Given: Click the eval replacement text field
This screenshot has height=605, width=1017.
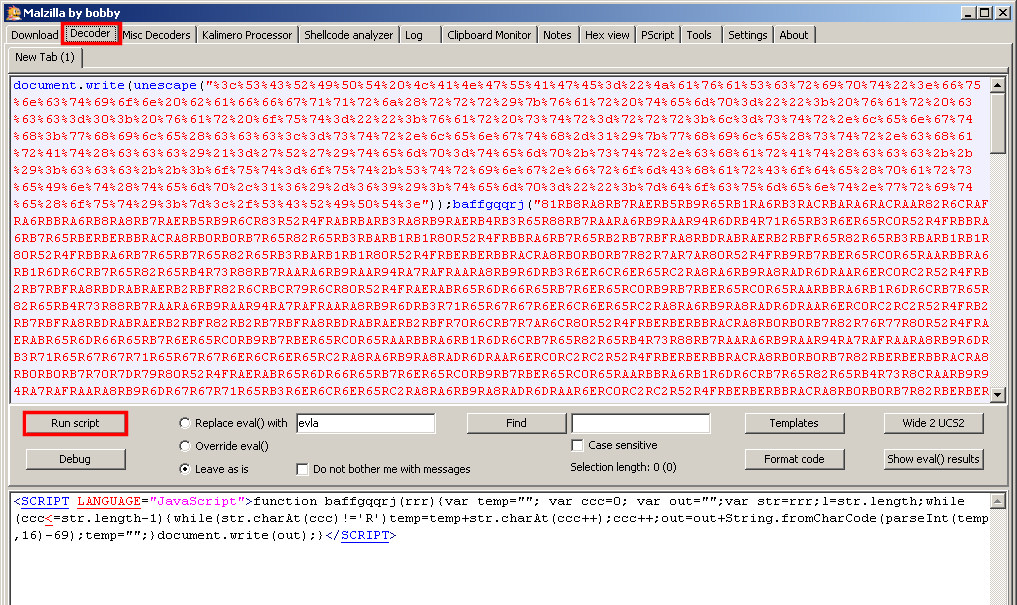Looking at the screenshot, I should pyautogui.click(x=365, y=423).
